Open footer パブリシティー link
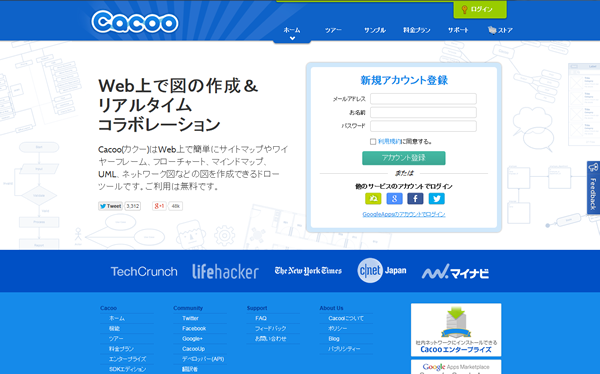Image resolution: width=600 pixels, height=374 pixels. coord(344,349)
